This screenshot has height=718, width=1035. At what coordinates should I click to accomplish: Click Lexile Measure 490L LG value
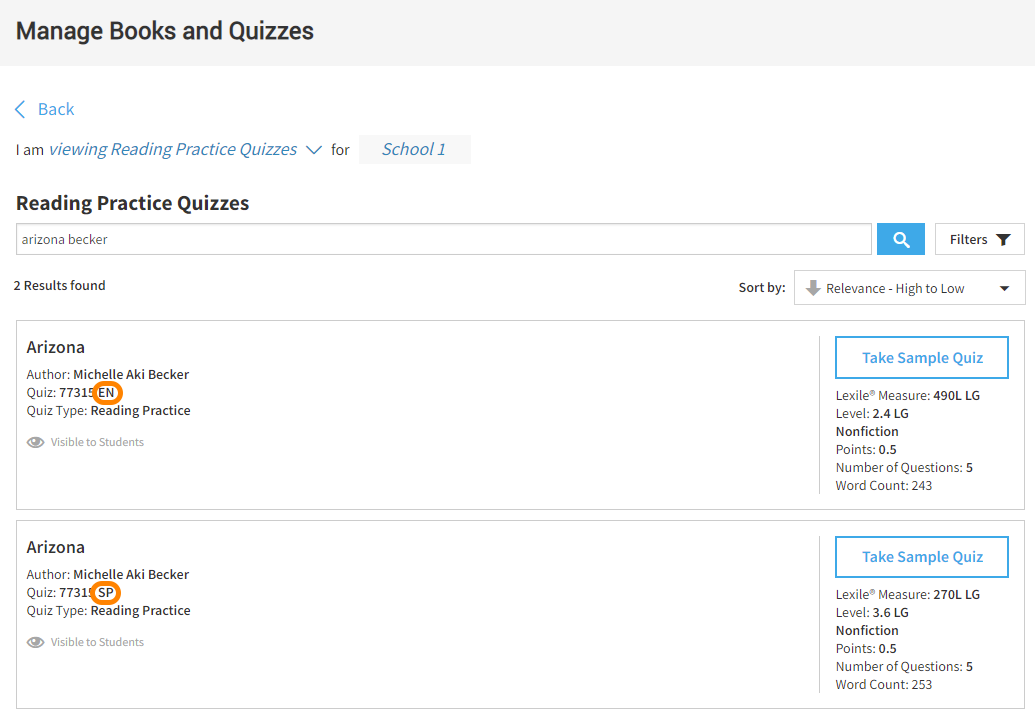[x=956, y=395]
